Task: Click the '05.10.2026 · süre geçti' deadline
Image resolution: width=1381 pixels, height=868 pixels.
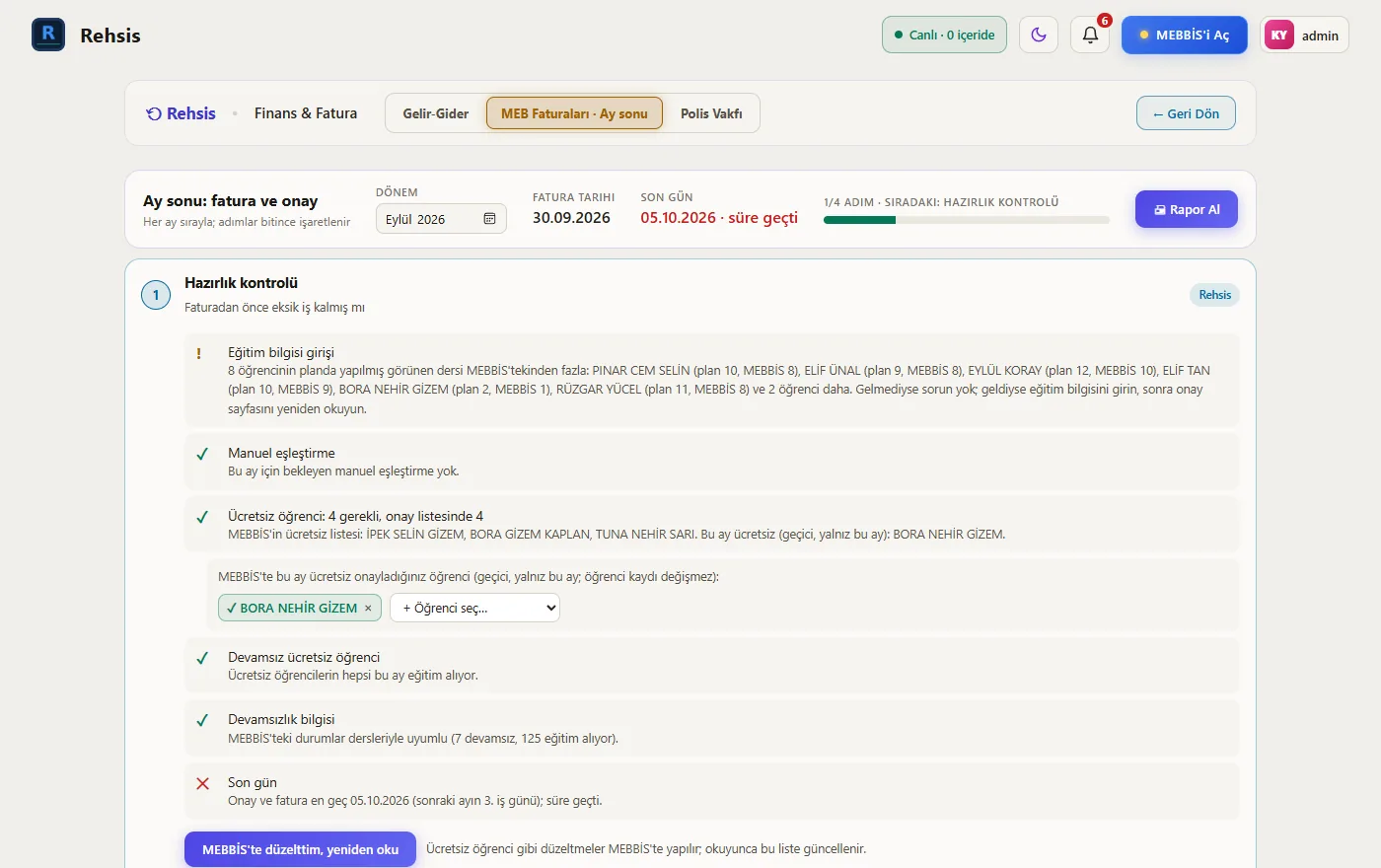Action: tap(719, 218)
